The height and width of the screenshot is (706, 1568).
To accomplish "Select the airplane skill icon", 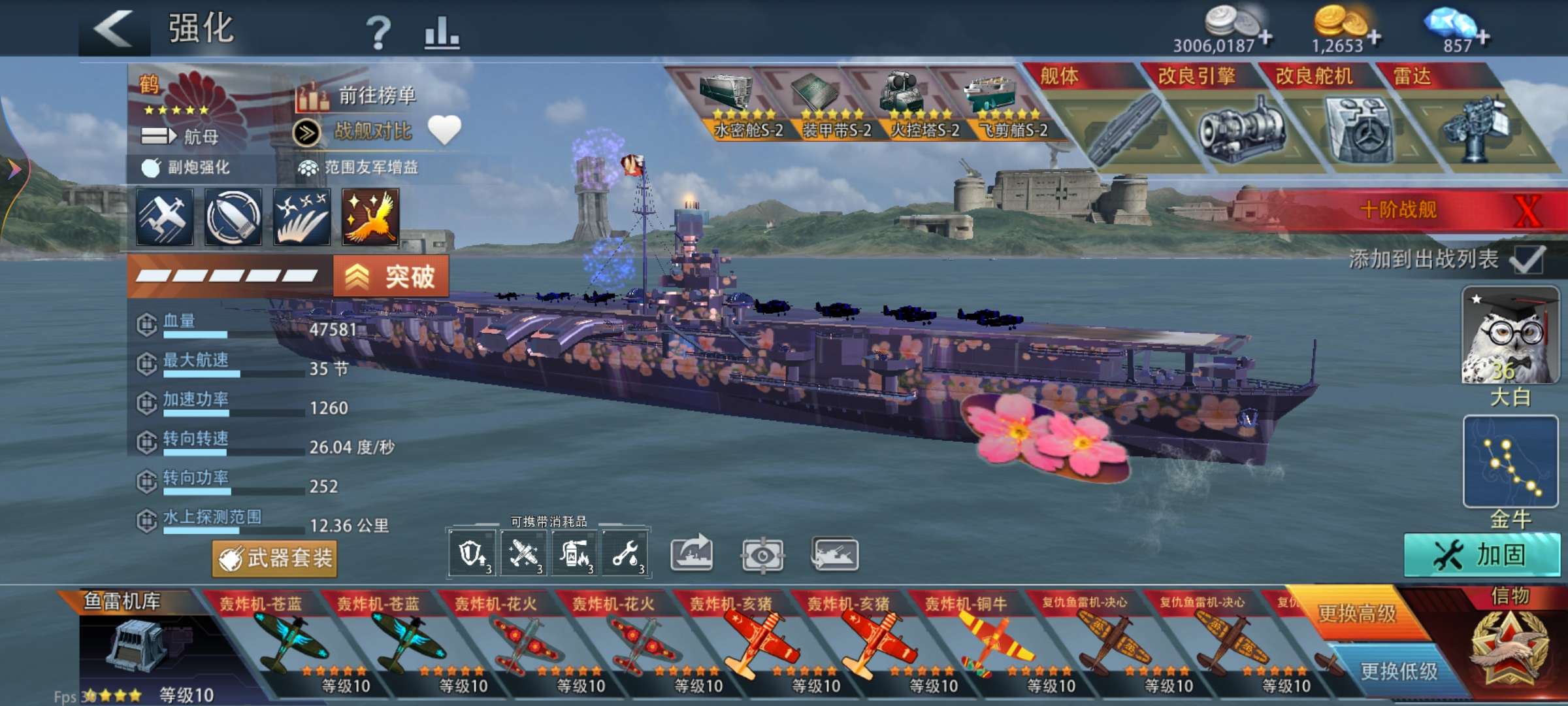I will pos(165,218).
